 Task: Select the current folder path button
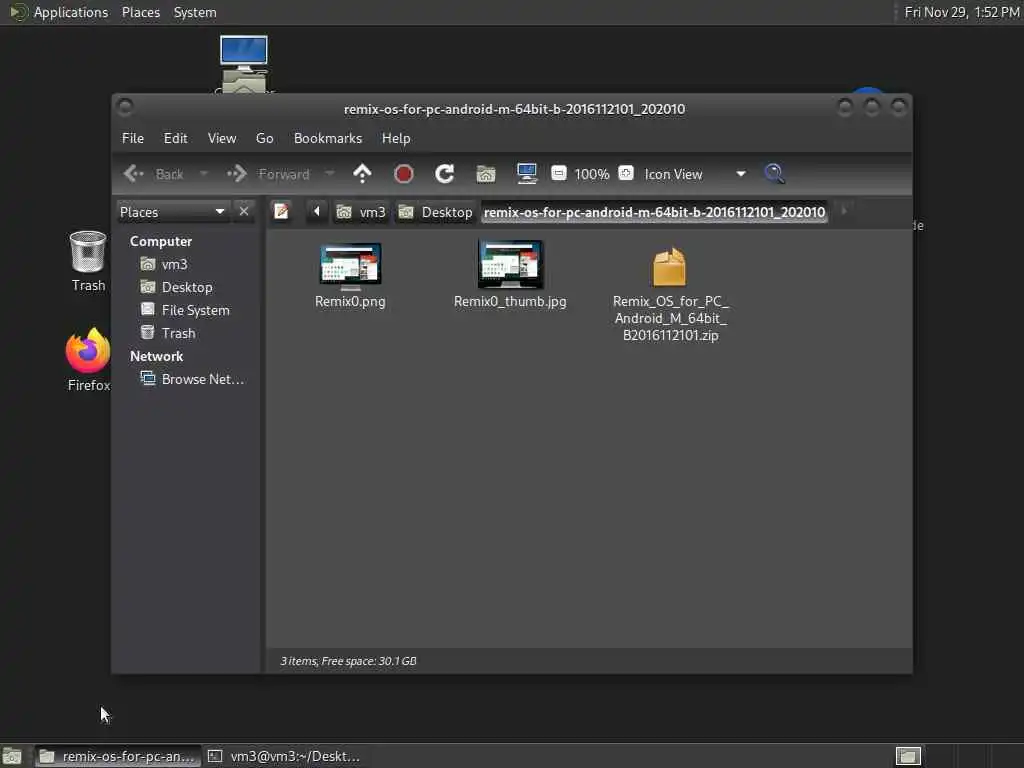point(654,212)
